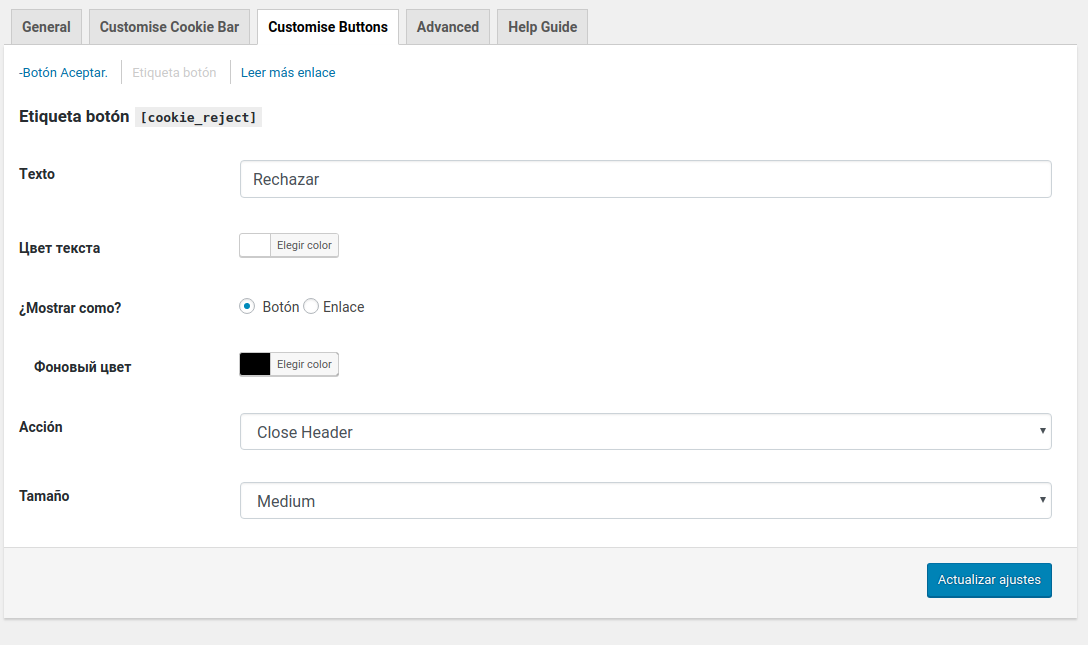Open the Acción dropdown showing Close Header
This screenshot has height=645, width=1088.
[x=645, y=431]
